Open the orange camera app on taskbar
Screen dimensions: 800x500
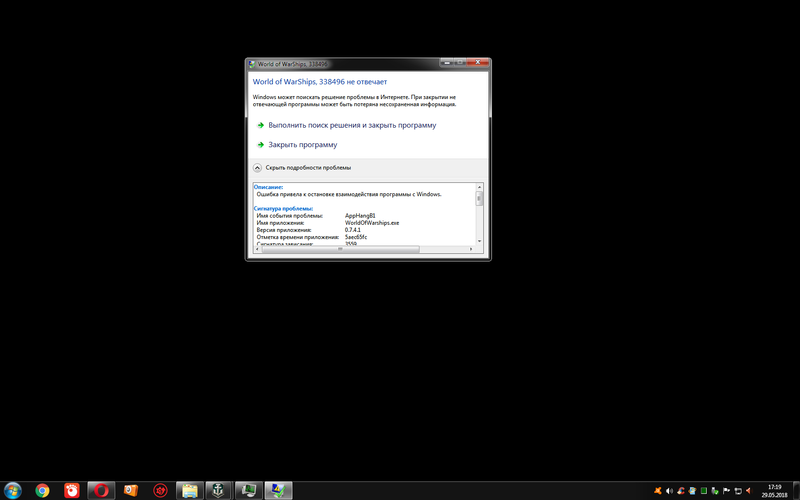(x=131, y=491)
